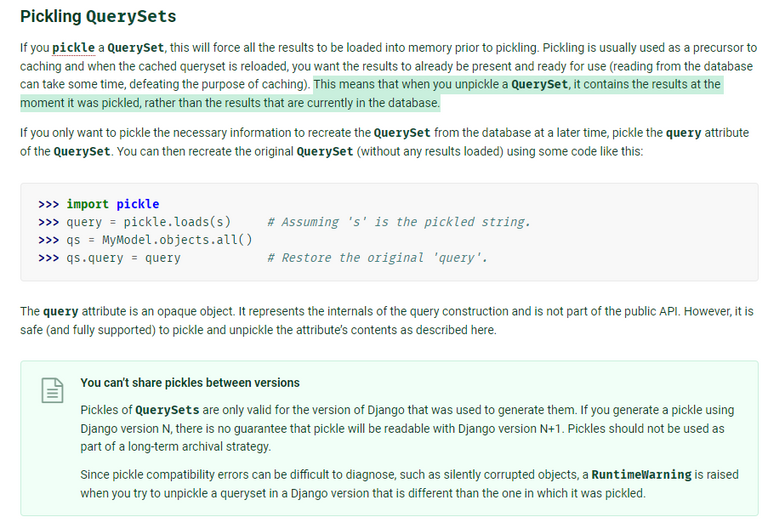The width and height of the screenshot is (768, 522).
Task: Open the dotted-underlined "pickle" link
Action: (x=73, y=47)
